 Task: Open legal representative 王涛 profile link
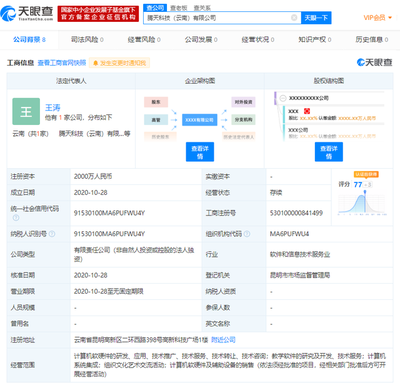[x=53, y=107]
